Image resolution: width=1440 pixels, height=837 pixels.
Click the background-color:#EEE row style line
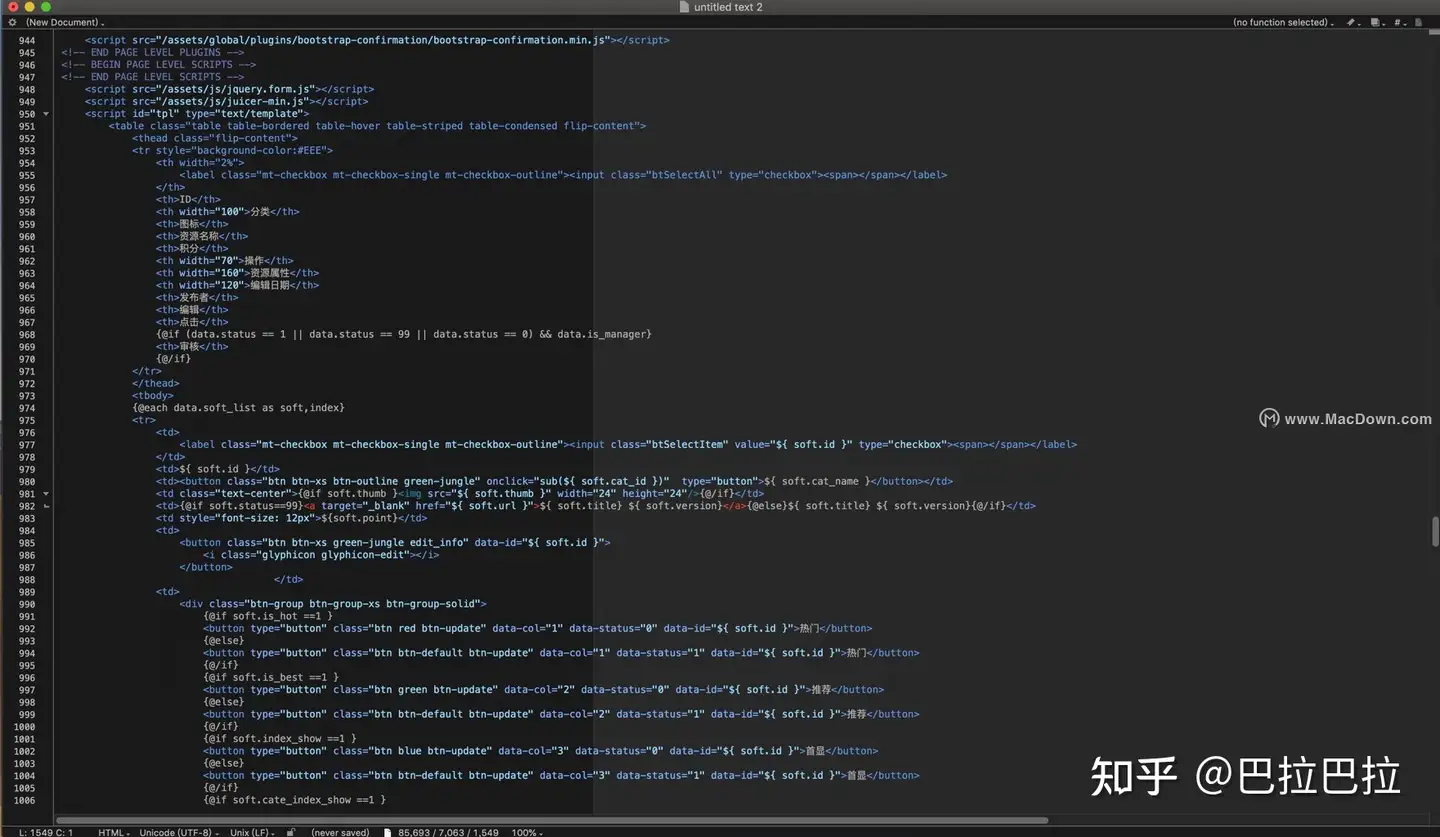(x=232, y=151)
